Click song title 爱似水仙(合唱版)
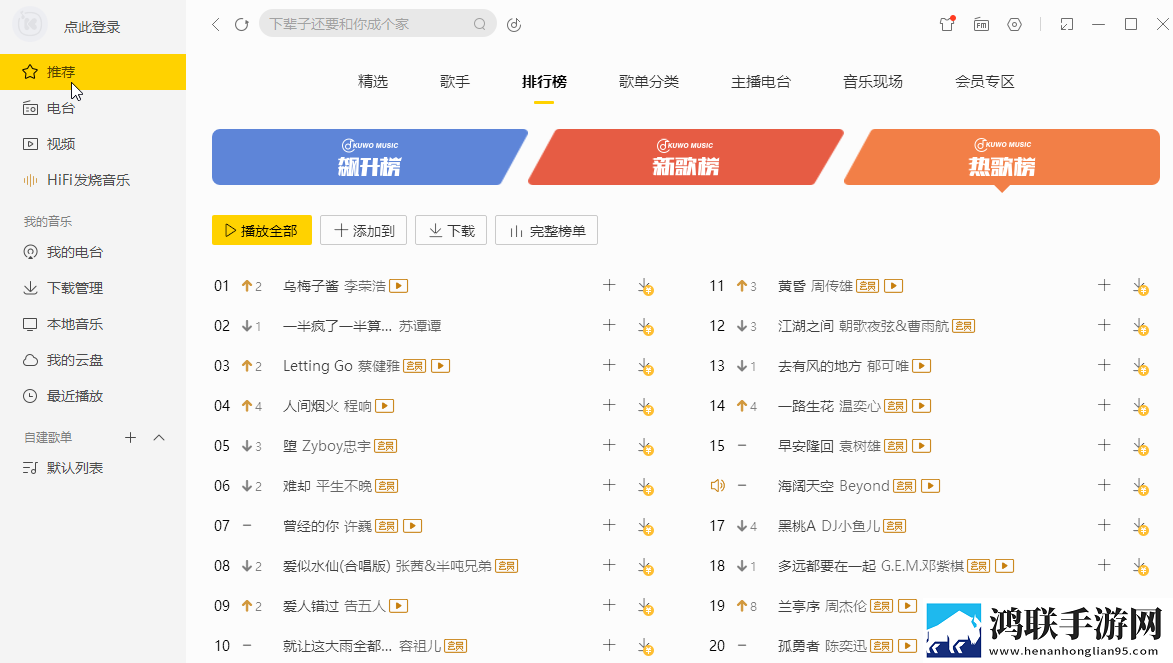The height and width of the screenshot is (663, 1173). [337, 566]
